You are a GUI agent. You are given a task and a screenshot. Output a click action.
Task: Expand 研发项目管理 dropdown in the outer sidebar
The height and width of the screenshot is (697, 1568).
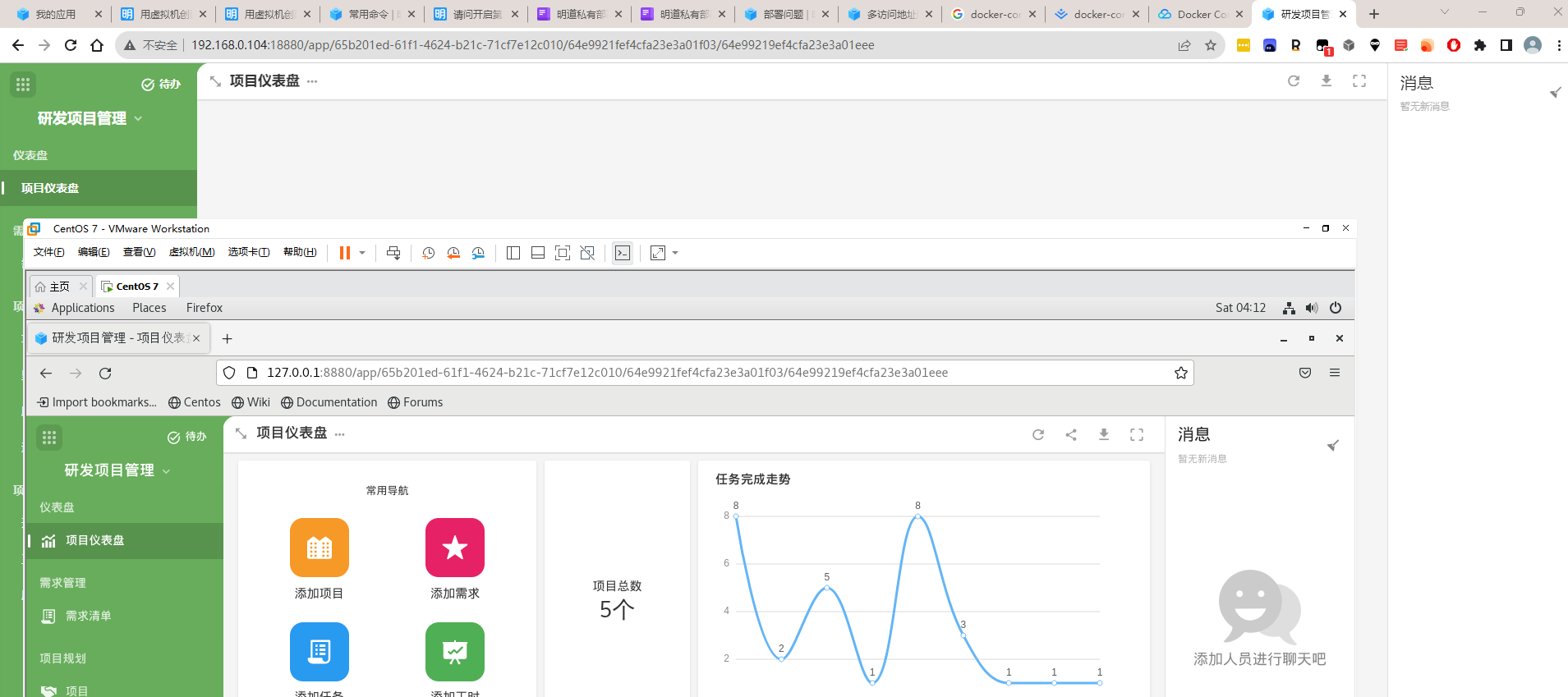pyautogui.click(x=138, y=118)
